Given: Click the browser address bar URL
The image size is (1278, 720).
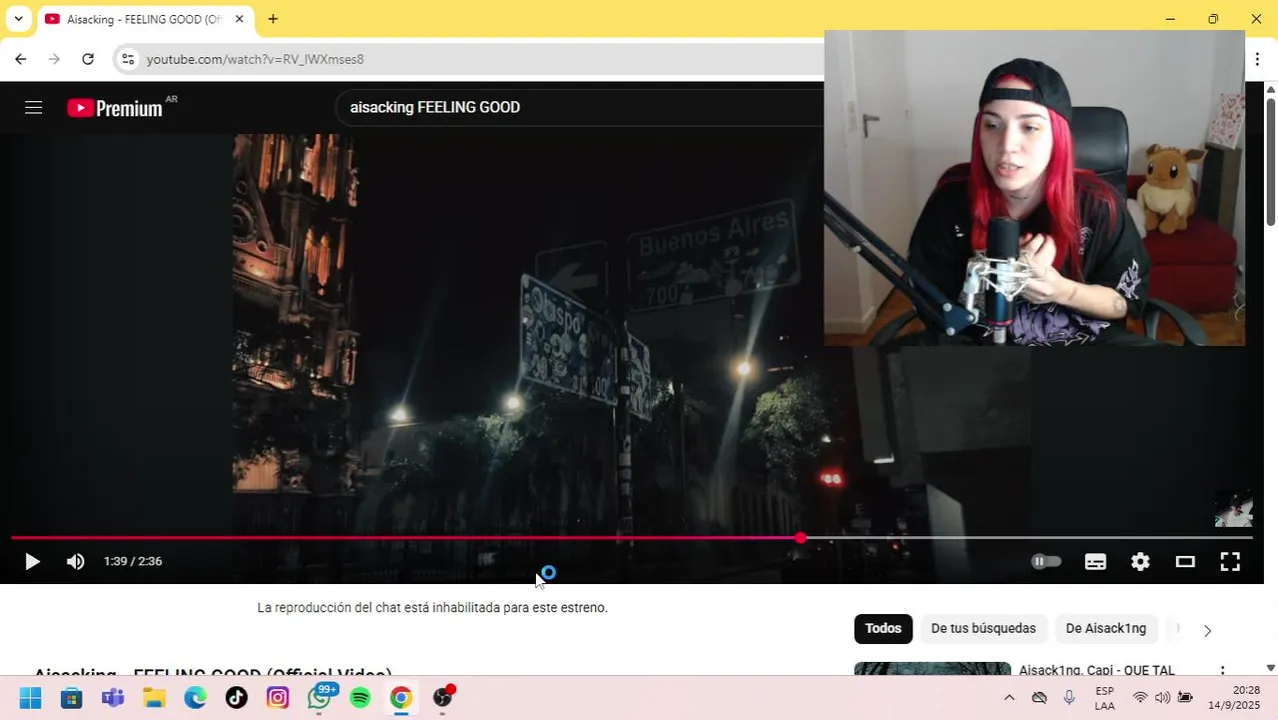Looking at the screenshot, I should tap(255, 59).
